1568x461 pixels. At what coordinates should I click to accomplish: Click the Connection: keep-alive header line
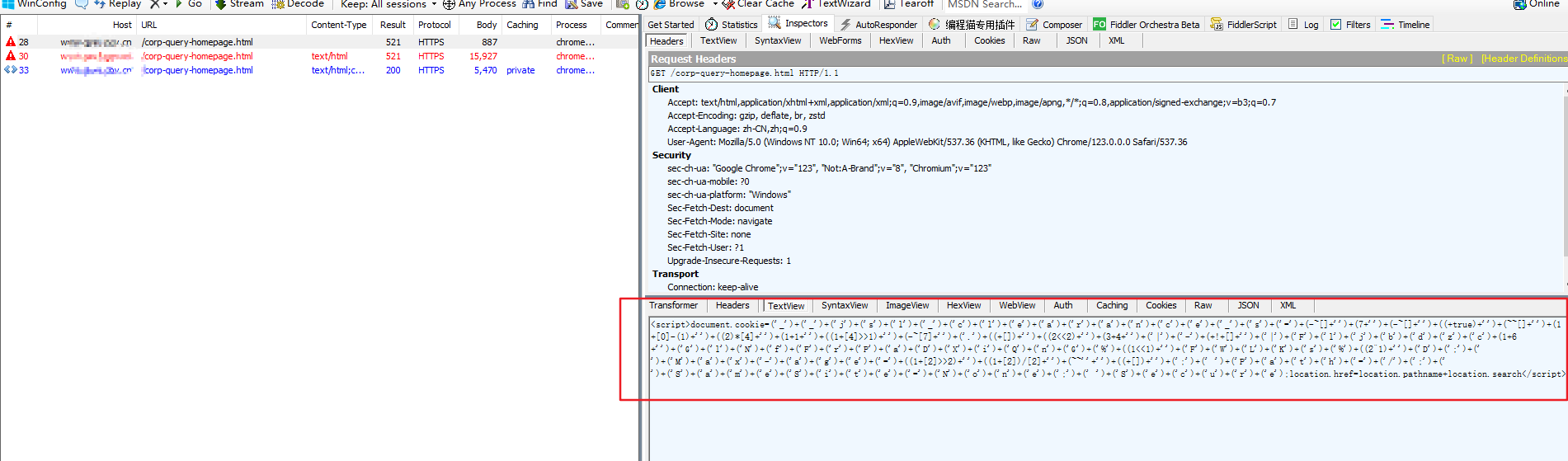[x=713, y=287]
